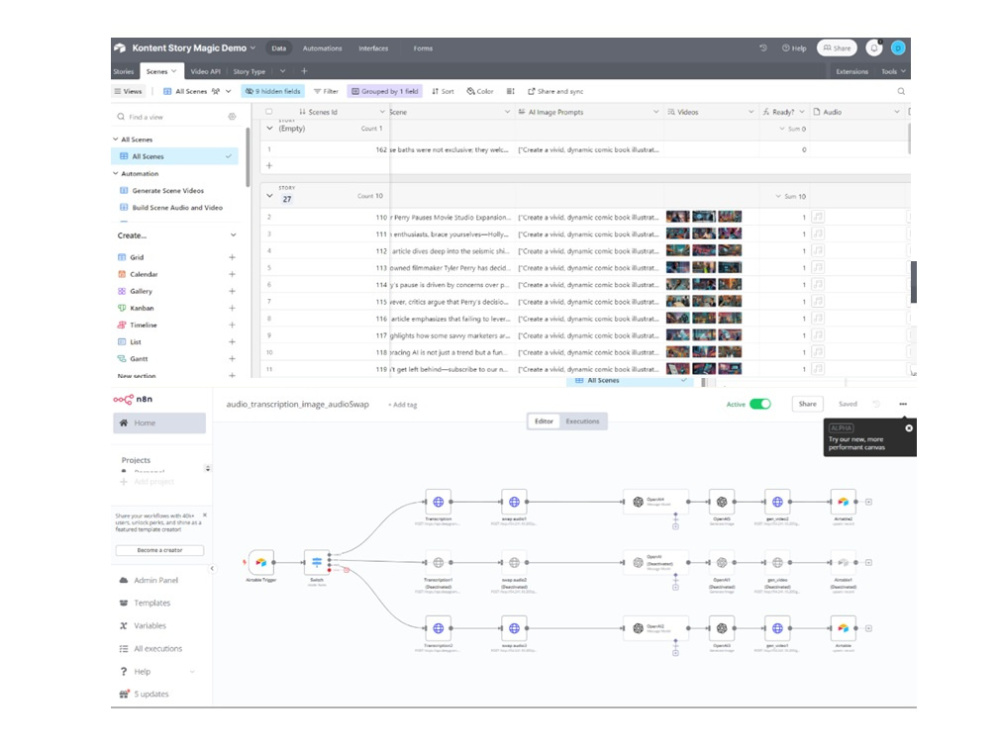Open n8n All executions sidebar item
This screenshot has width=1000, height=750.
(x=158, y=649)
